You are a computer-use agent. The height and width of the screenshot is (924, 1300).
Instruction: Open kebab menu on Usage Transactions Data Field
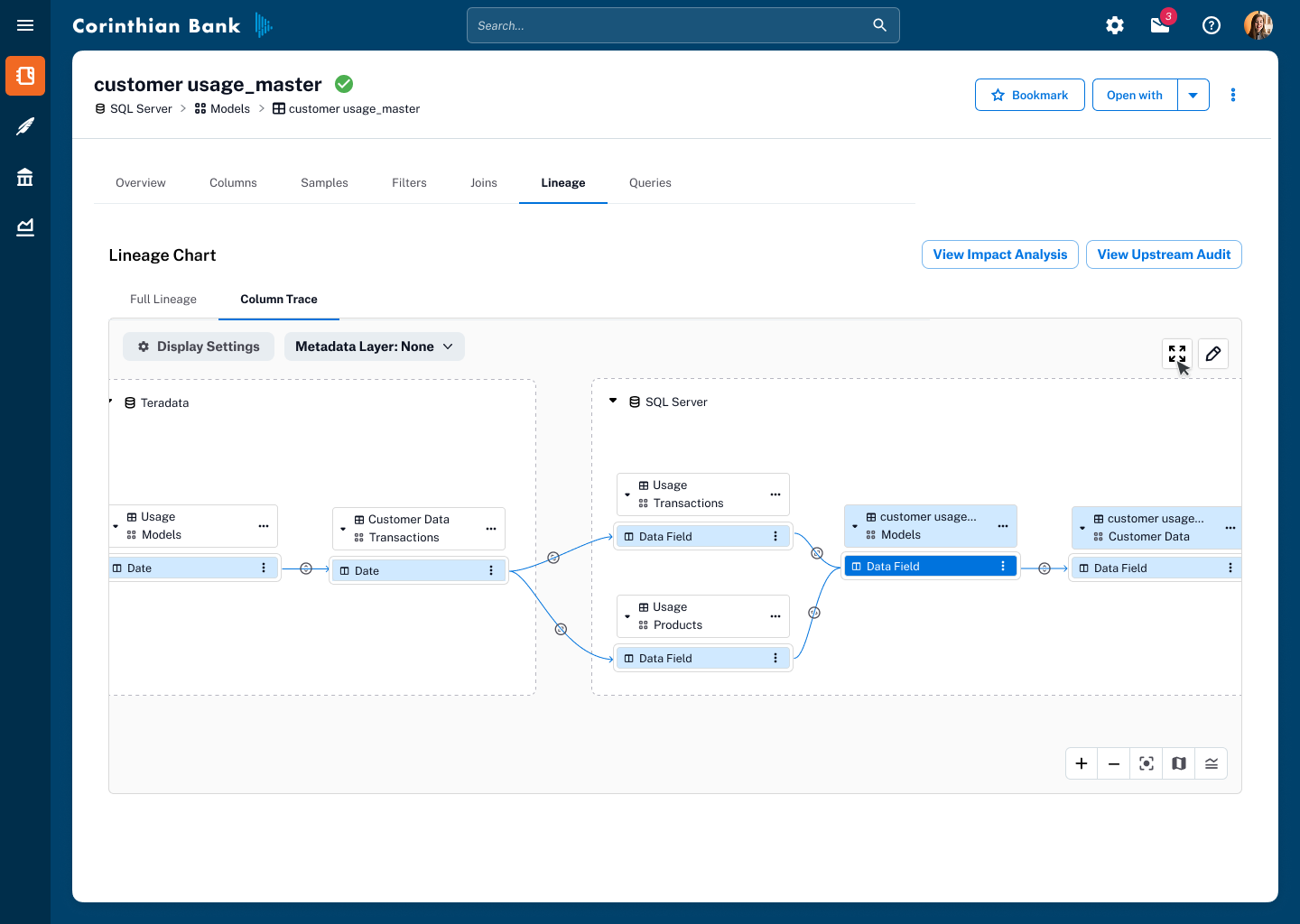click(x=775, y=536)
